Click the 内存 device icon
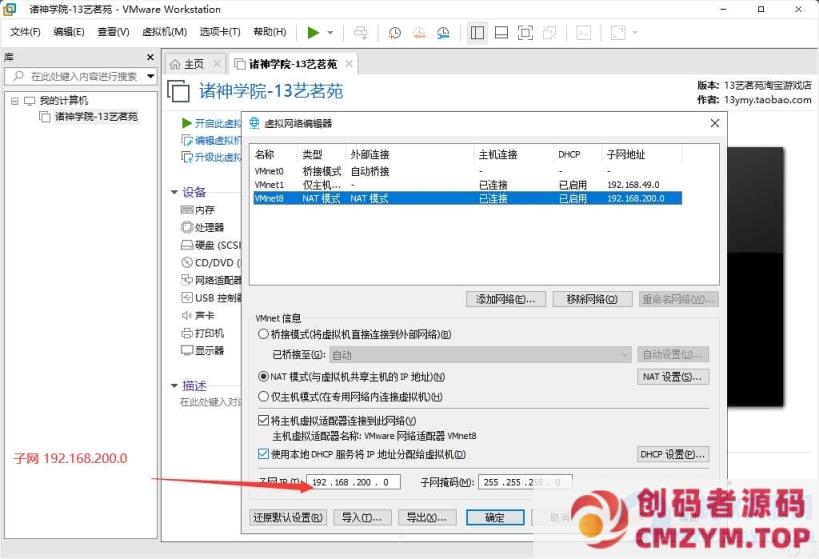 pyautogui.click(x=187, y=209)
